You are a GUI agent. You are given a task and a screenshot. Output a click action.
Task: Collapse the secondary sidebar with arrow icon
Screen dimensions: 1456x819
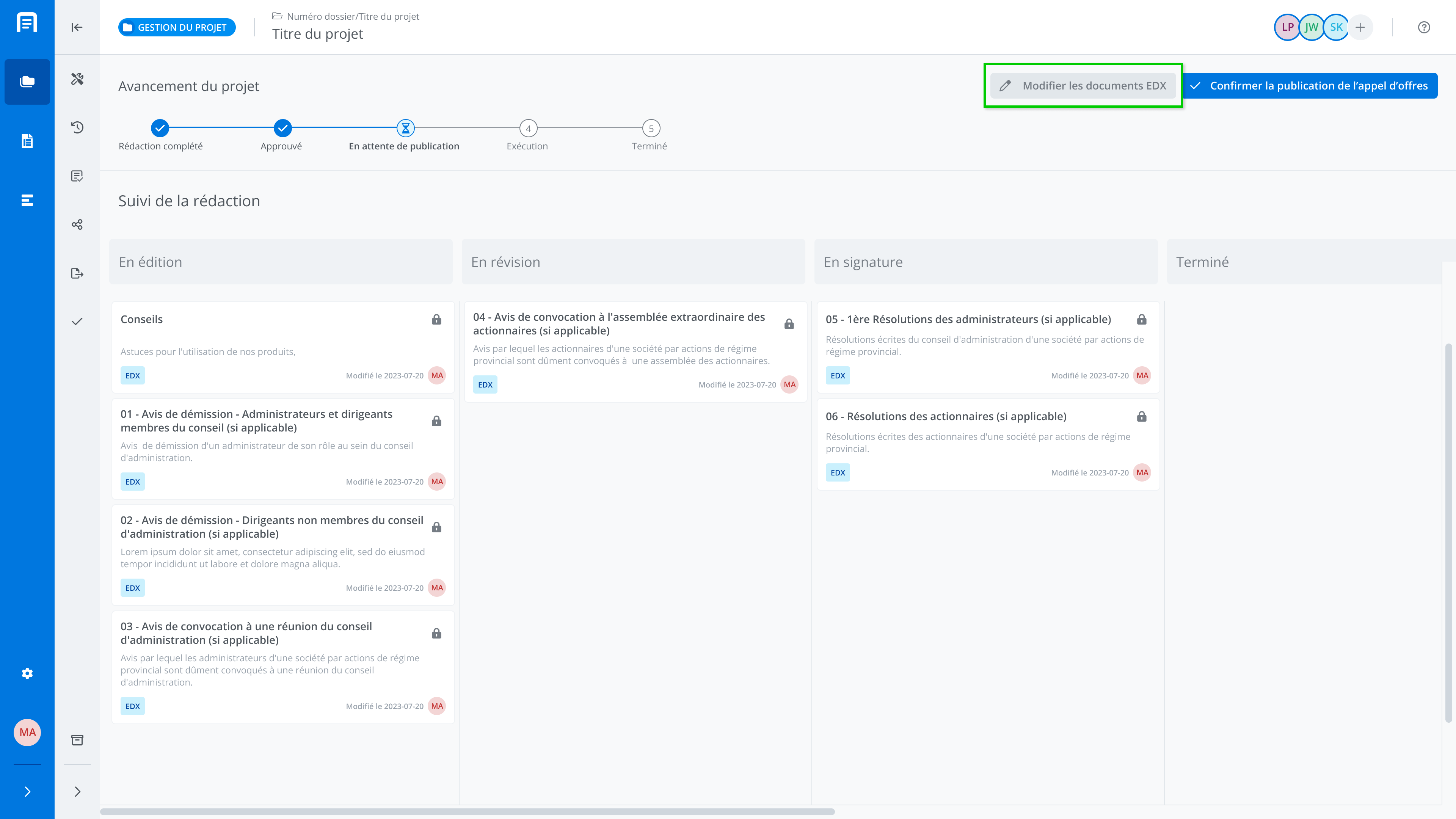pyautogui.click(x=77, y=27)
